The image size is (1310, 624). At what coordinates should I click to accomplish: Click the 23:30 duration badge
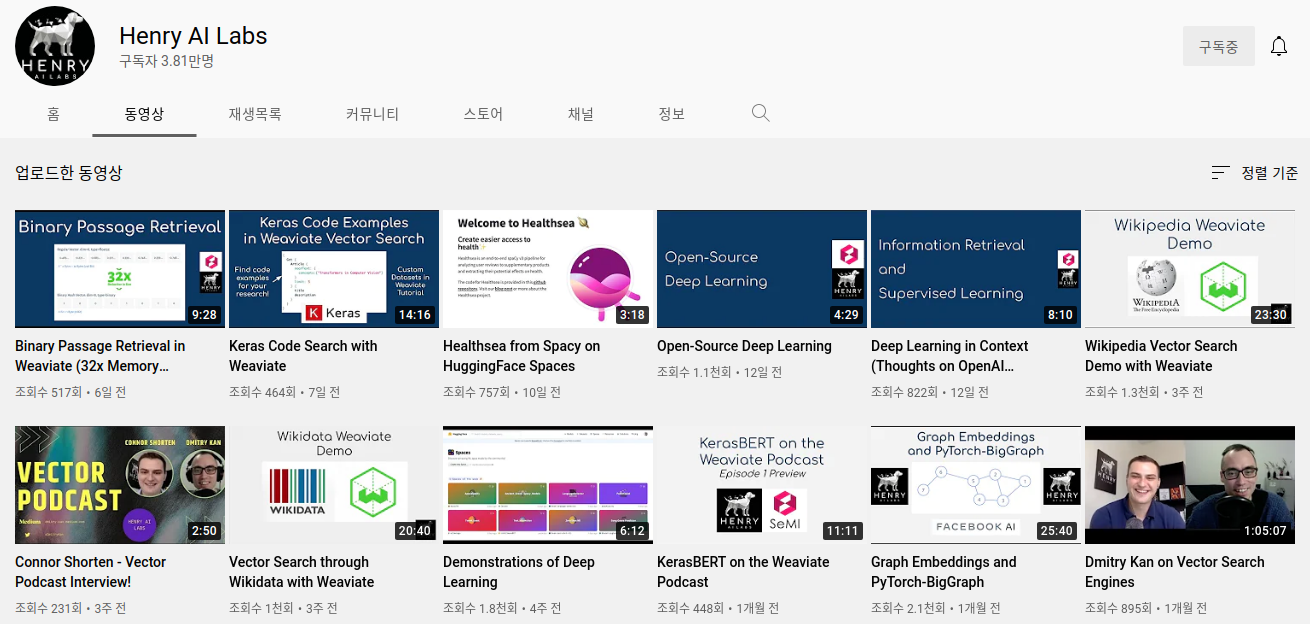point(1270,315)
